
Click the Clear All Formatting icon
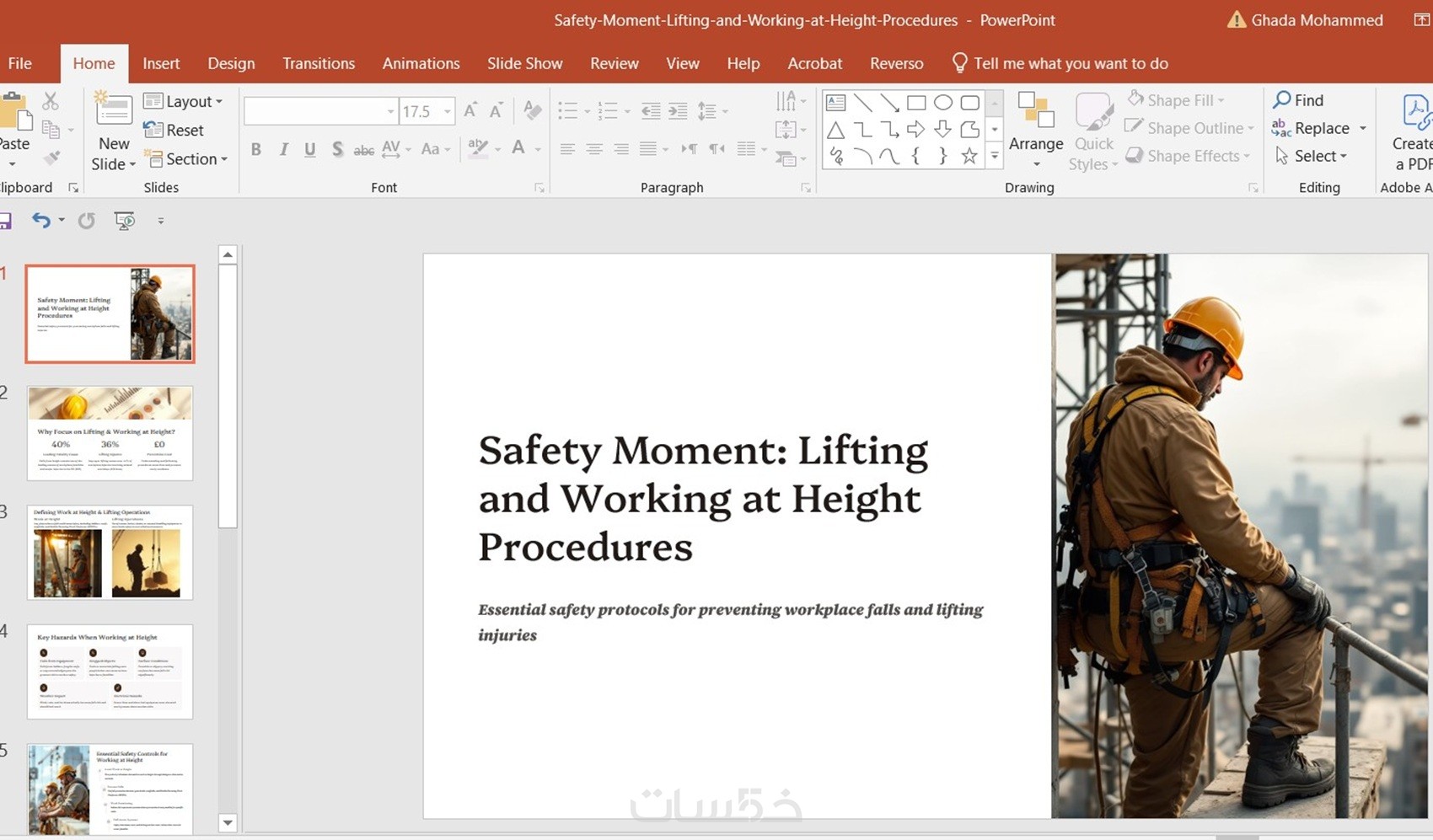tap(532, 110)
